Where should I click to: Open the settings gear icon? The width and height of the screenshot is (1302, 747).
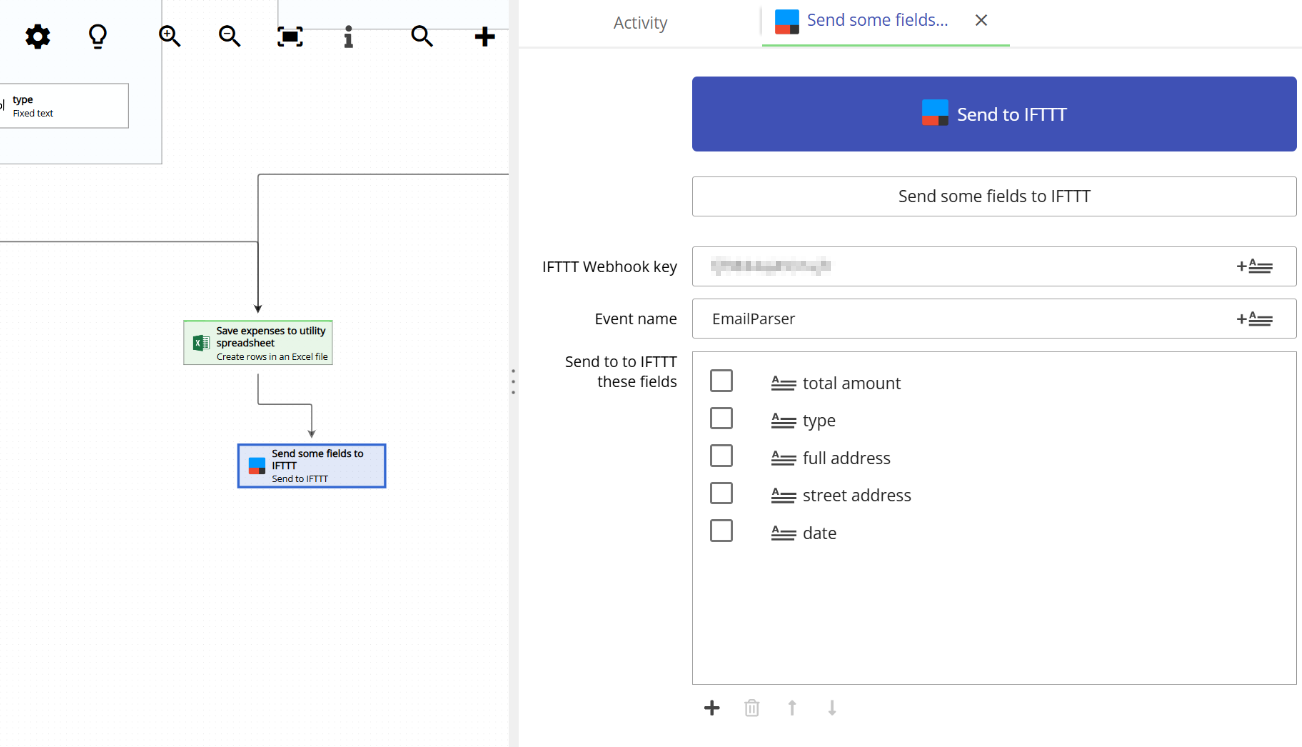(37, 37)
